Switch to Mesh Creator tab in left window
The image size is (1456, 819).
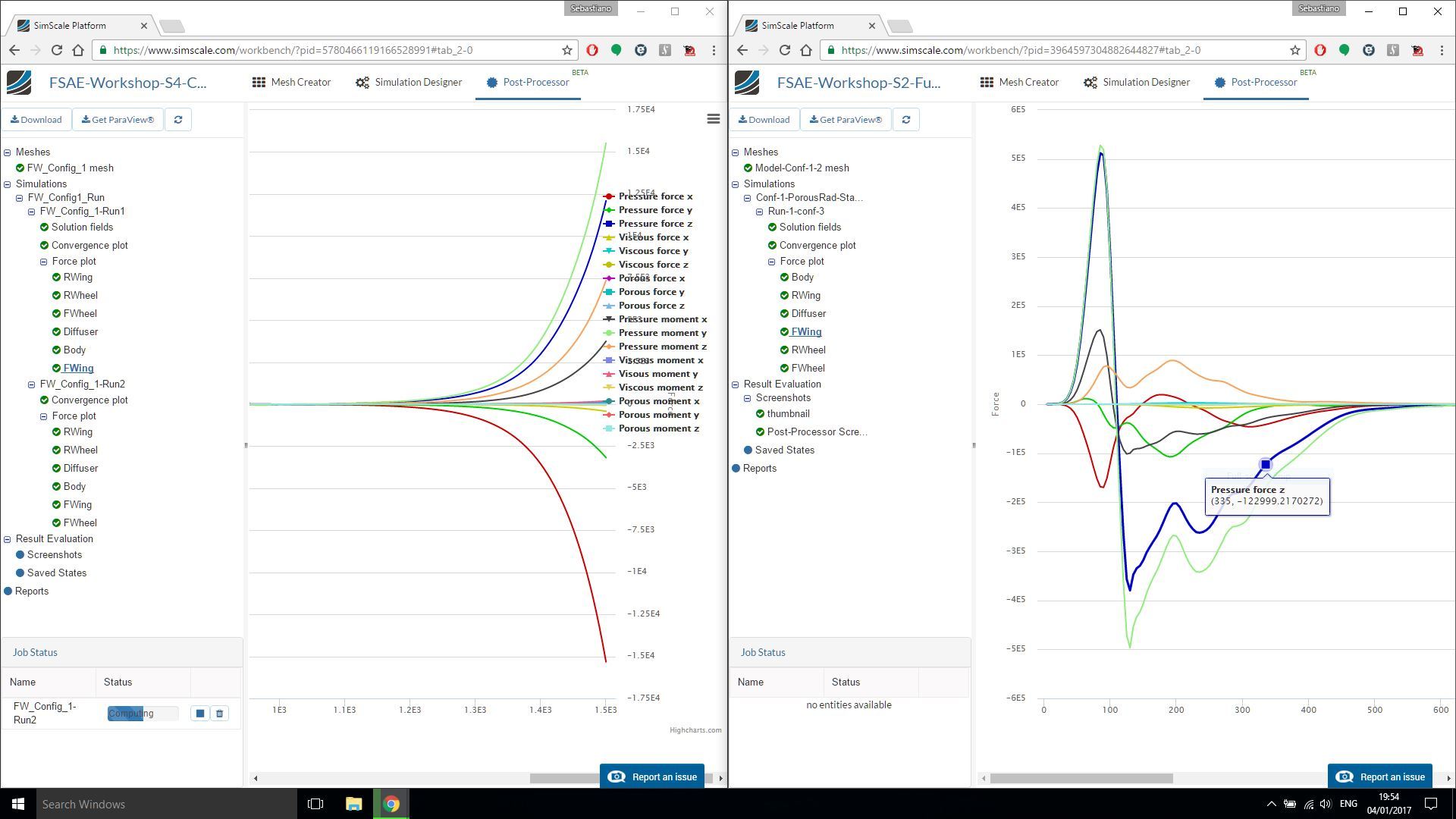point(292,83)
